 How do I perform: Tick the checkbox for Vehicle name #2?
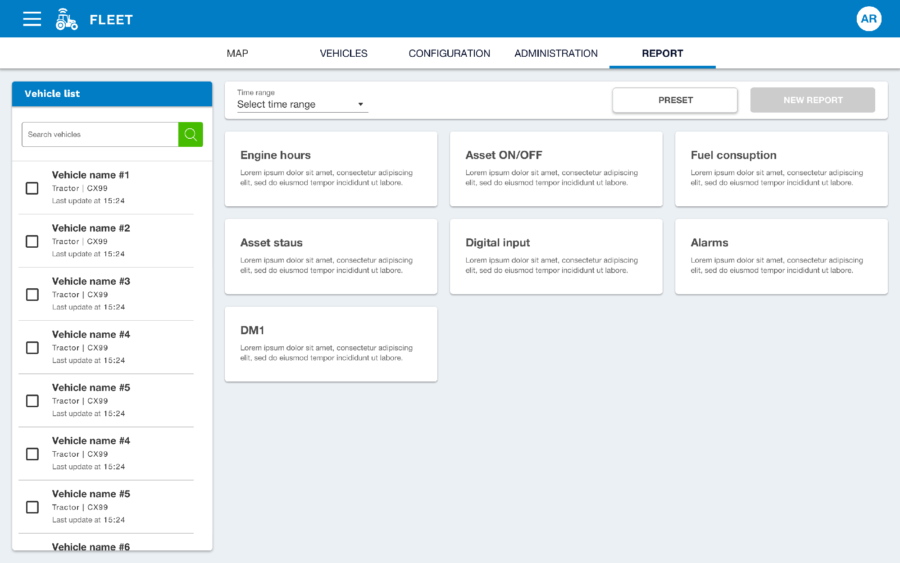click(32, 242)
